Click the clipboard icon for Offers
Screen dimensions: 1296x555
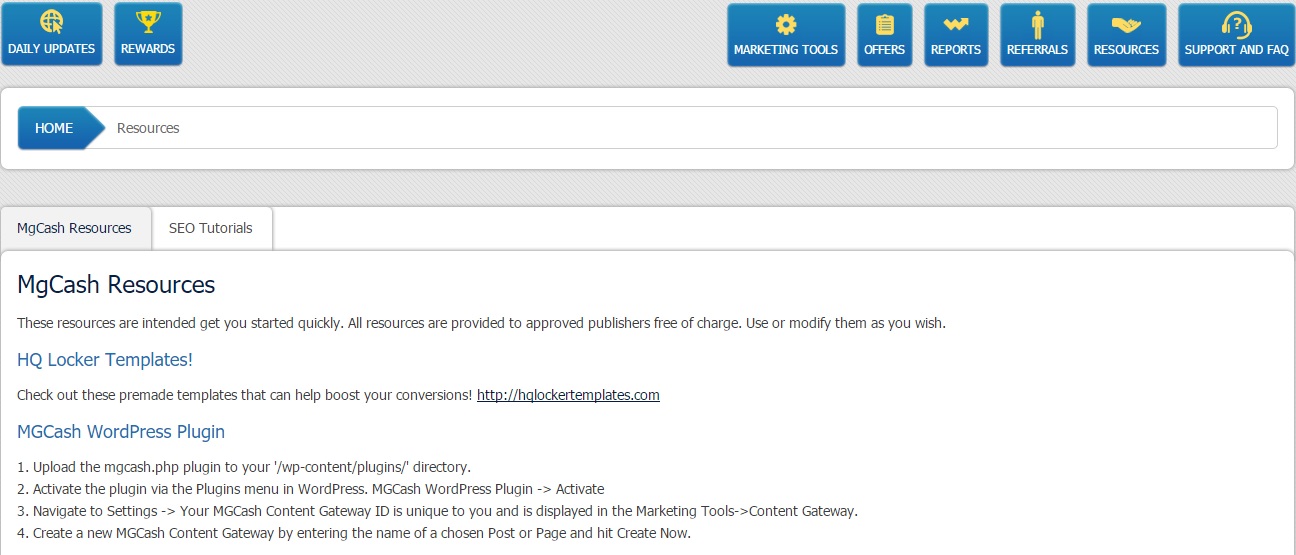(x=884, y=24)
